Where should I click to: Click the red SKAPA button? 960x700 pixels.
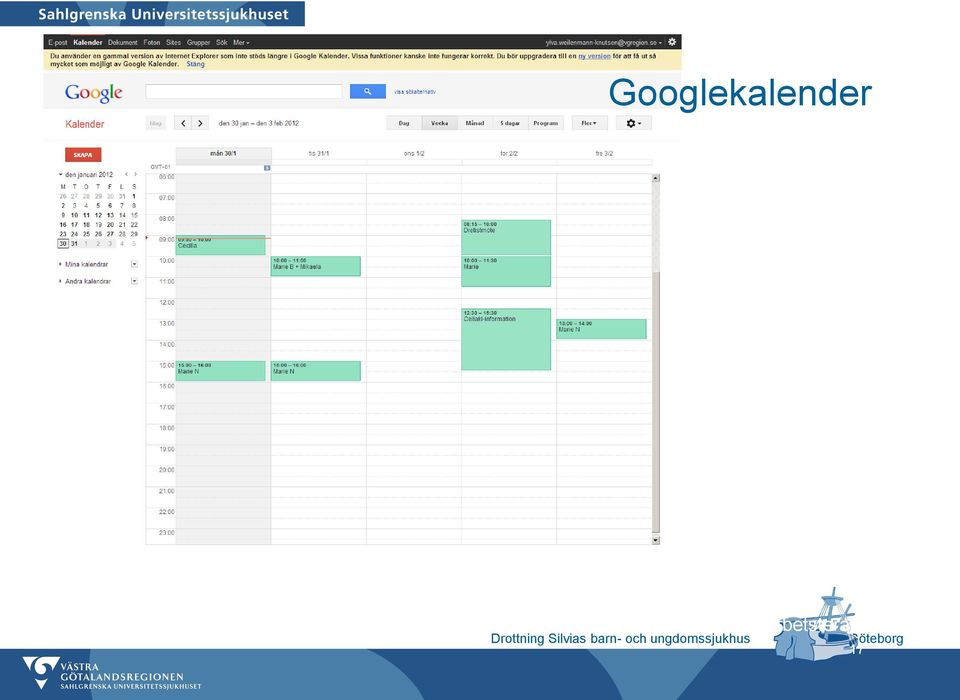click(x=83, y=155)
